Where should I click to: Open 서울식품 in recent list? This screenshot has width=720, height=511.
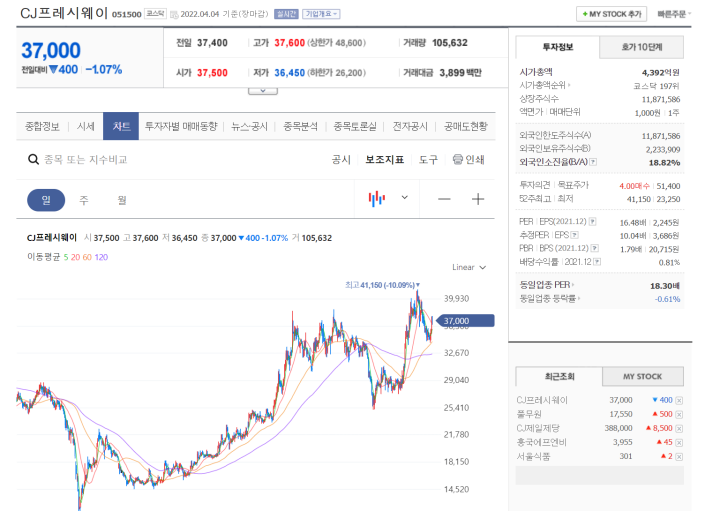[x=533, y=457]
